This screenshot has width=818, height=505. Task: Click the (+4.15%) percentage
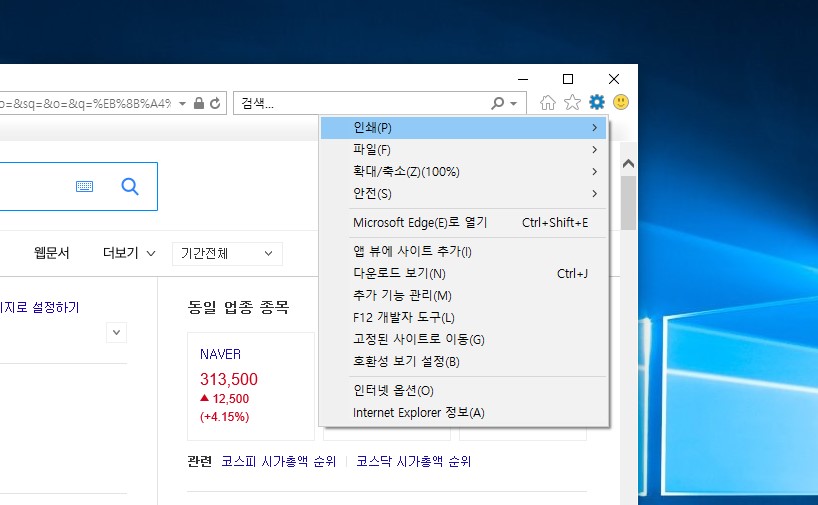click(224, 417)
